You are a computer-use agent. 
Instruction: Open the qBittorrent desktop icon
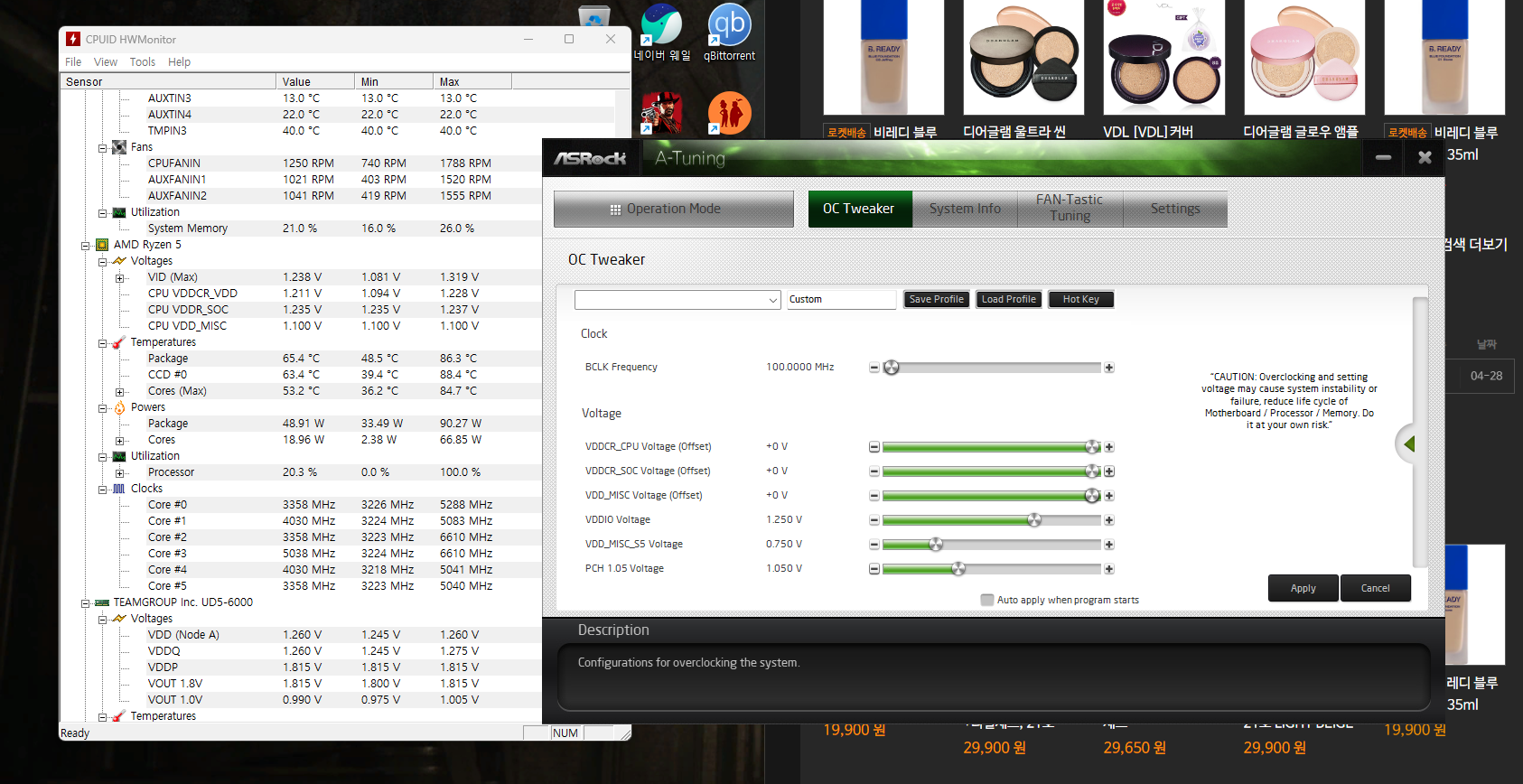[729, 32]
